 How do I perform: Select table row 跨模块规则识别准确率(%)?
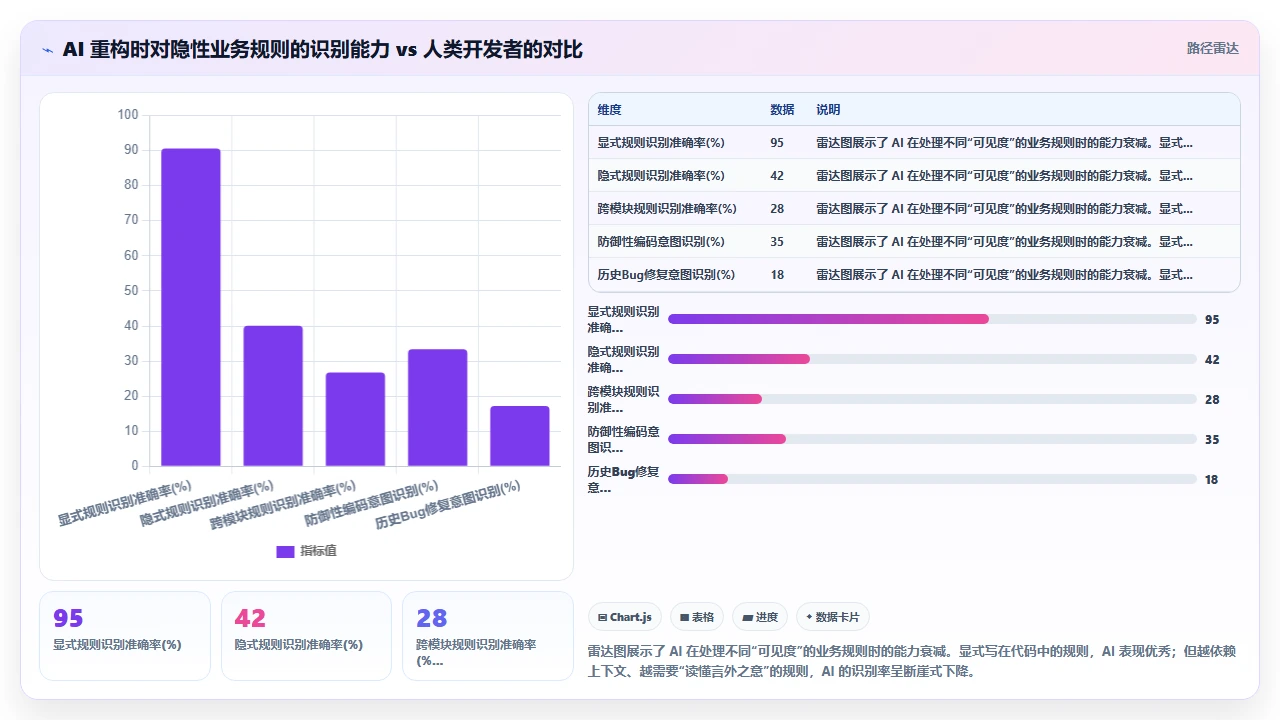click(x=914, y=209)
